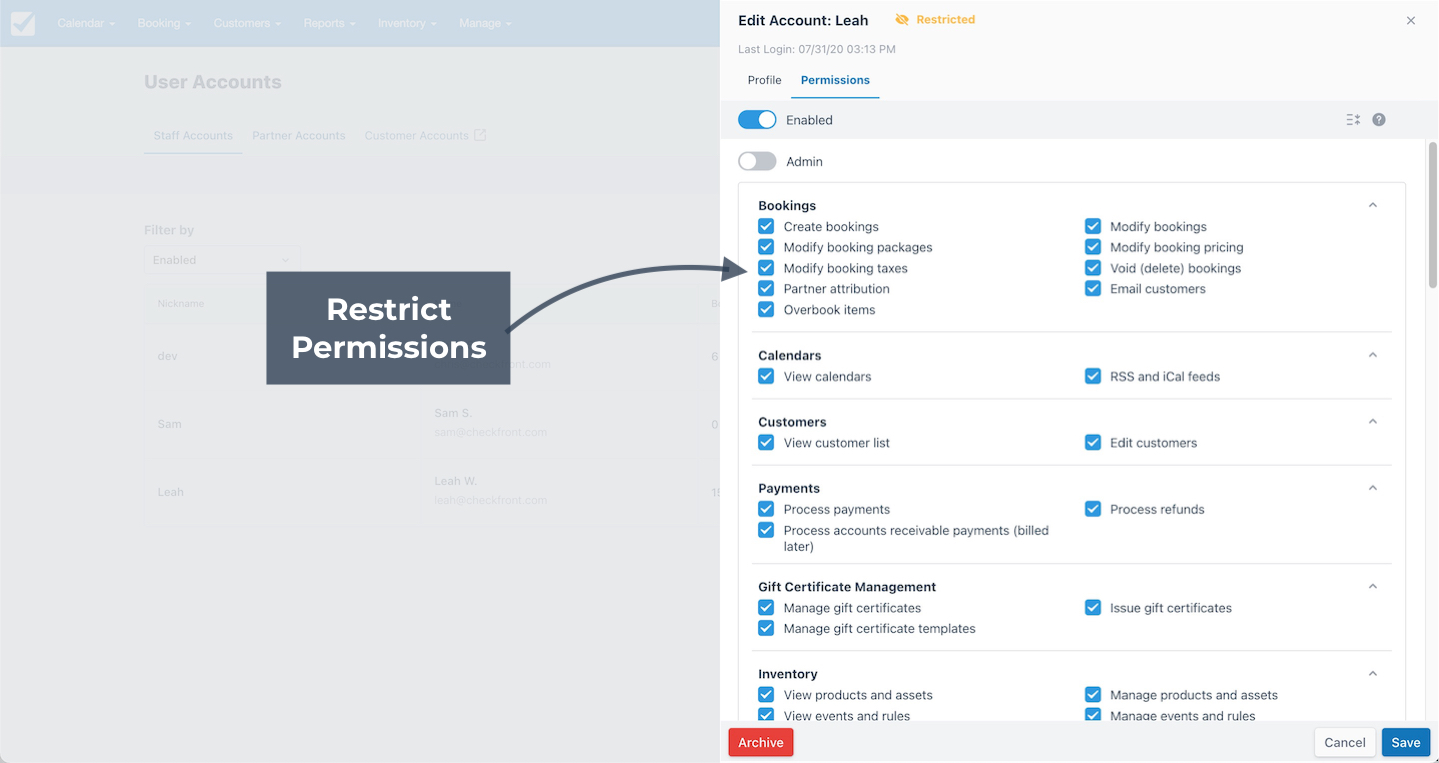Collapse the Calendars section

coord(1373,355)
